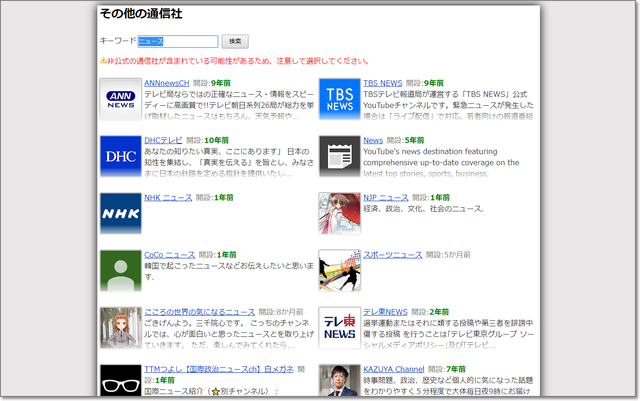Image resolution: width=640 pixels, height=401 pixels.
Task: Open the NHK ニュース link
Action: (x=167, y=198)
